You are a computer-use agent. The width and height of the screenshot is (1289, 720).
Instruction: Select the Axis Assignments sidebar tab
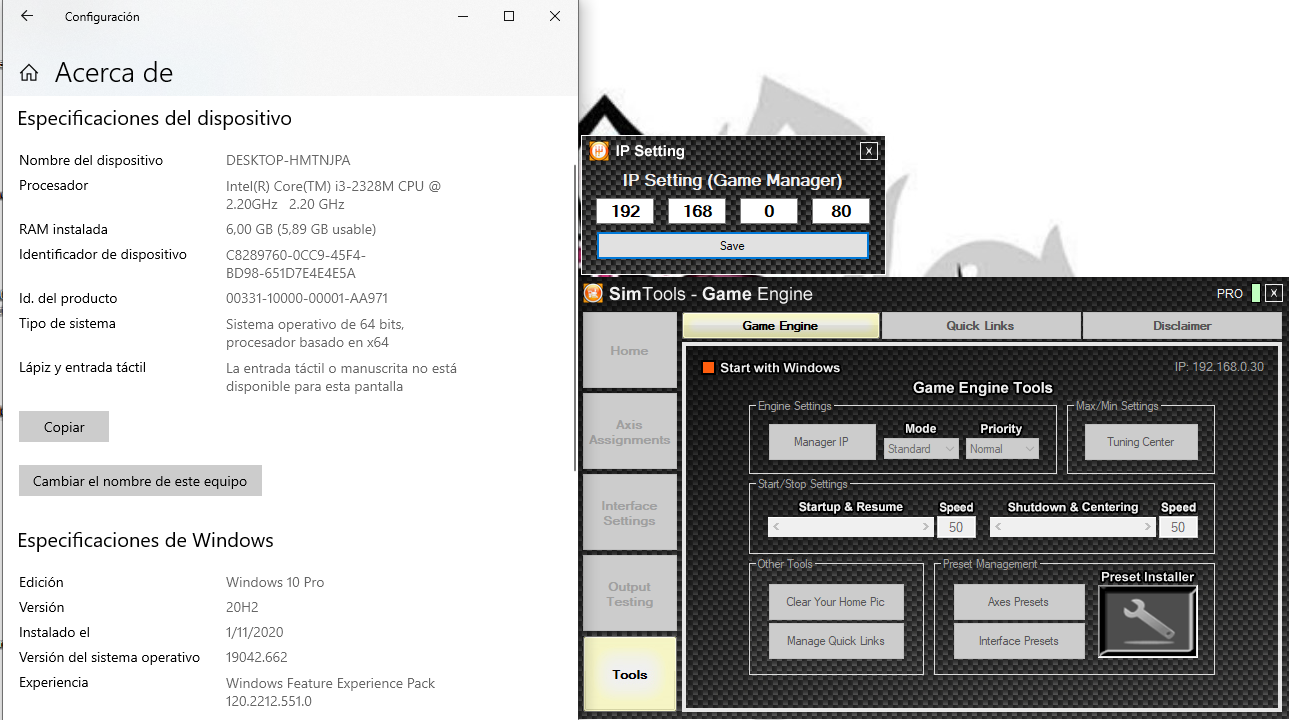point(629,432)
